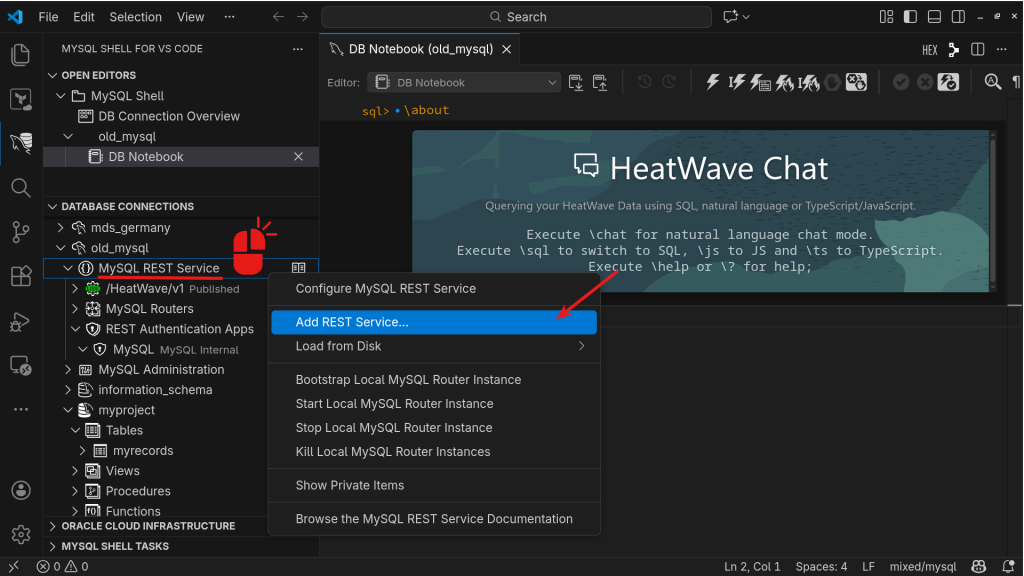Open Source Control view
Image resolution: width=1024 pixels, height=576 pixels.
tap(20, 231)
